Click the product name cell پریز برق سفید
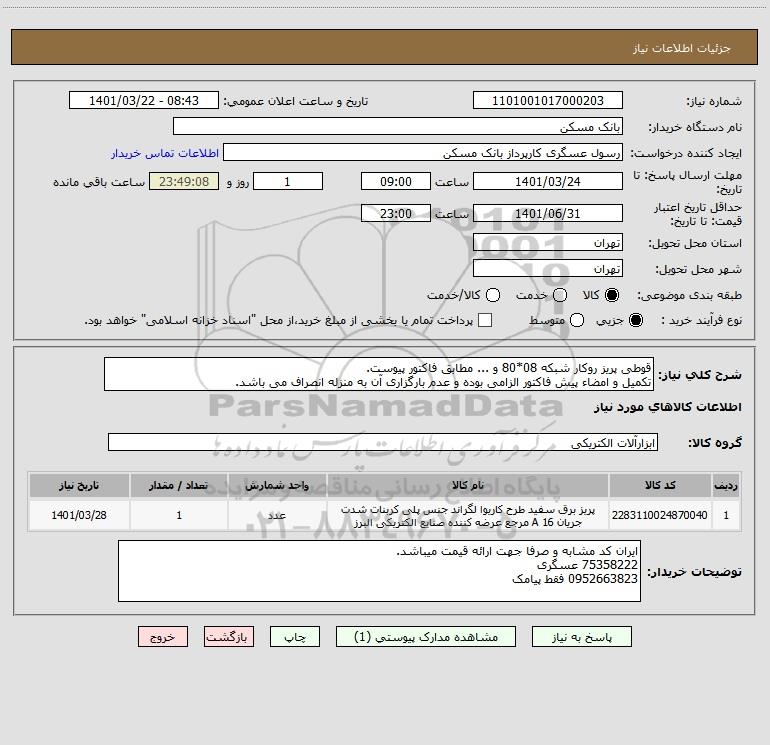Screen dimensions: 770x745 pyautogui.click(x=468, y=515)
